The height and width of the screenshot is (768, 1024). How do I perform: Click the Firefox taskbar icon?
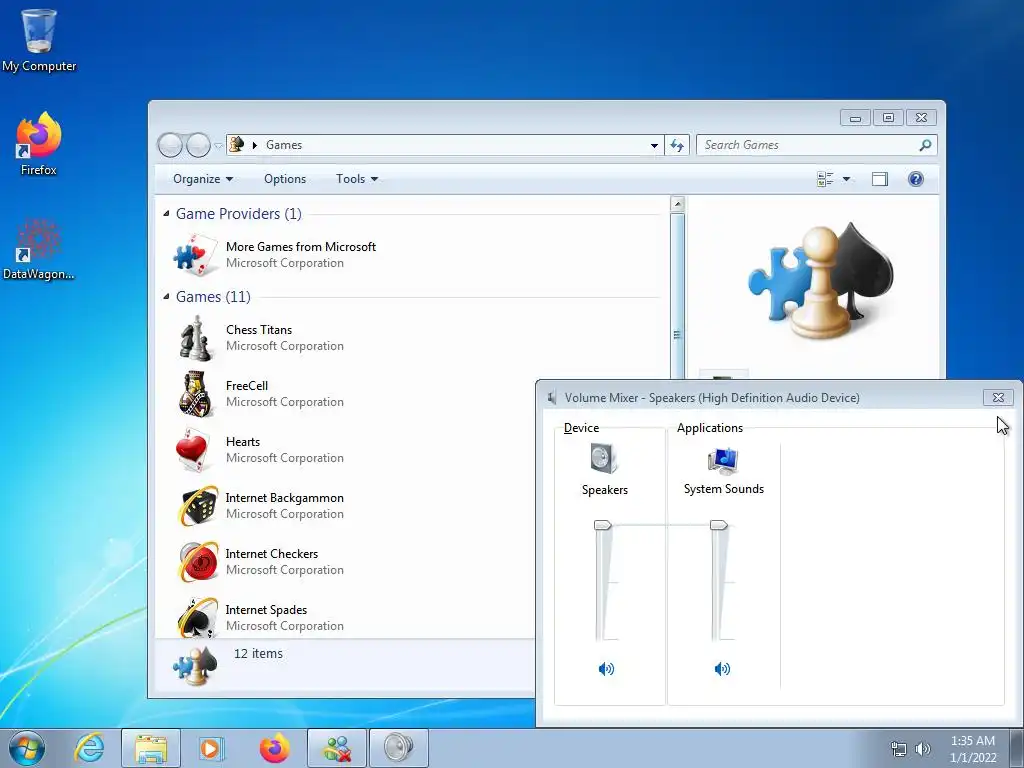(274, 748)
